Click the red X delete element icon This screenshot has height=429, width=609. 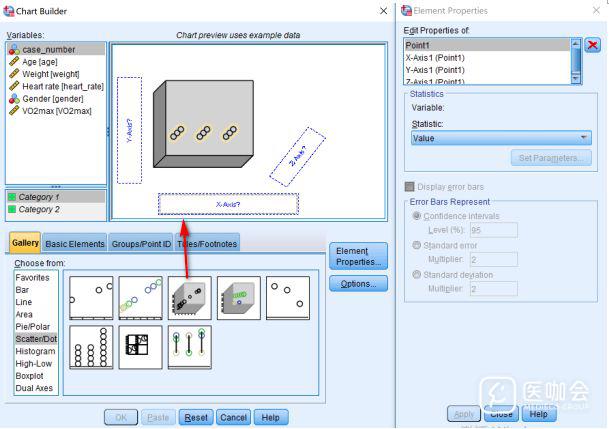[592, 45]
